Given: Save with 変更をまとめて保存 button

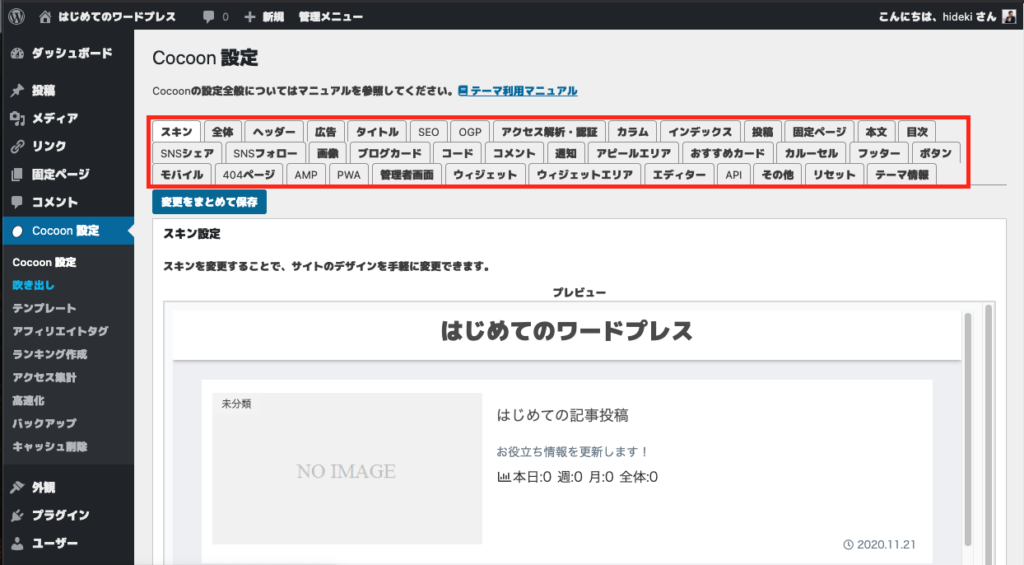Looking at the screenshot, I should click(x=210, y=202).
